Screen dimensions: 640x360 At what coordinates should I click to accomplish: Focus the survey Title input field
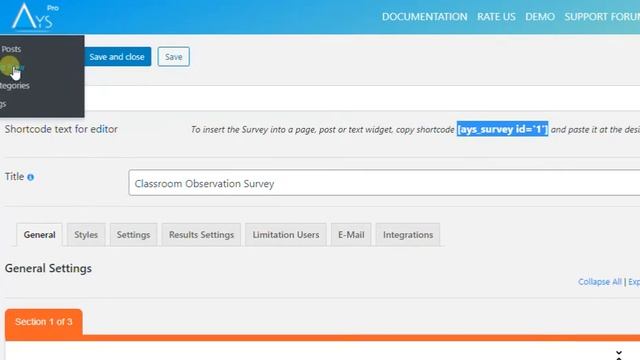(384, 183)
